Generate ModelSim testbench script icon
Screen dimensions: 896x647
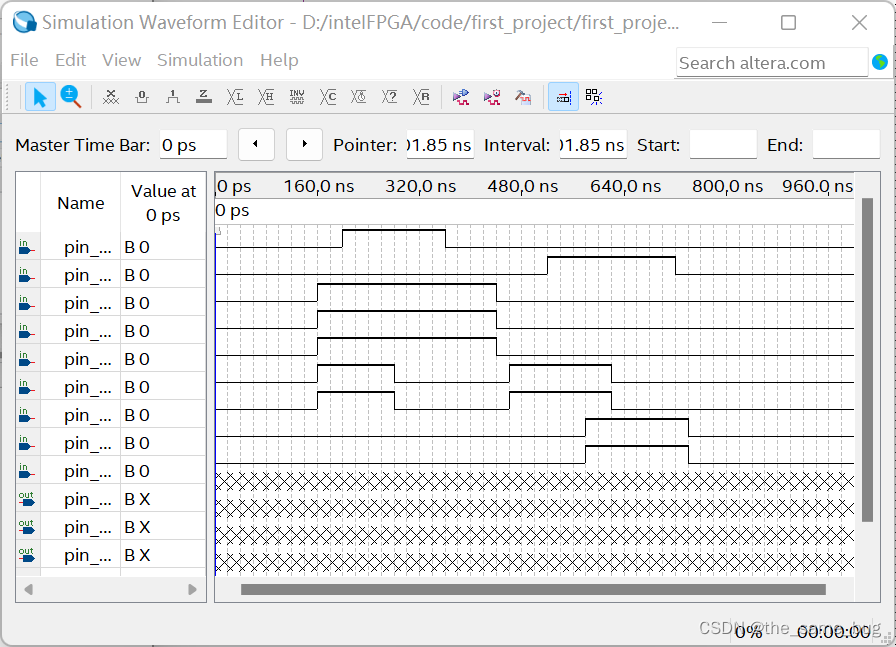pyautogui.click(x=523, y=97)
